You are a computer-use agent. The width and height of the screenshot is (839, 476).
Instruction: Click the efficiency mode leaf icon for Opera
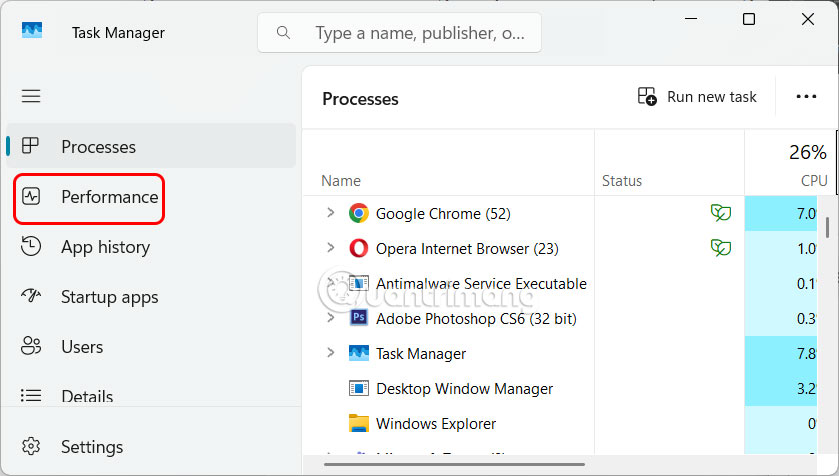(721, 248)
